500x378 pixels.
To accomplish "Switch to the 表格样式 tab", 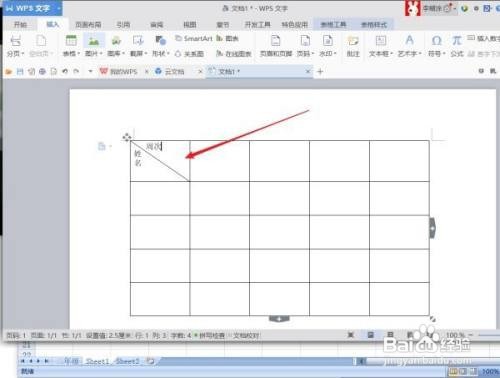I will [374, 25].
